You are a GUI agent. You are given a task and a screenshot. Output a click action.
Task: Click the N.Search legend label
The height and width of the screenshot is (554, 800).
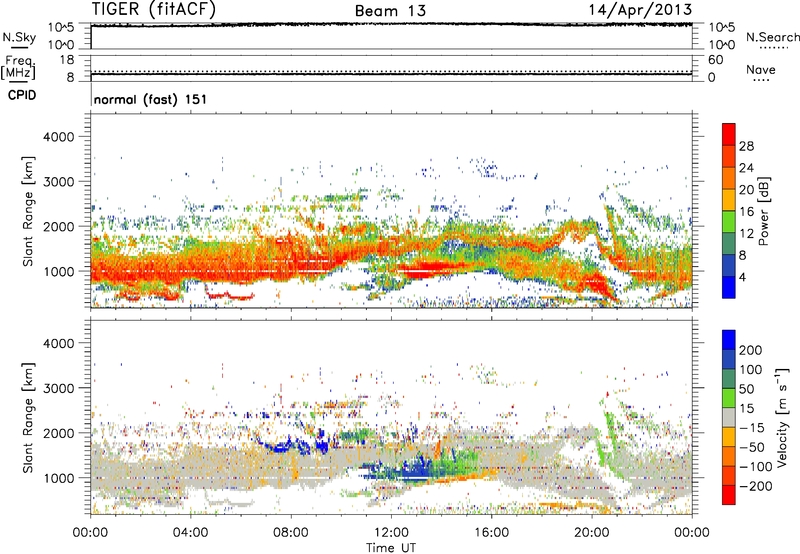(x=772, y=37)
